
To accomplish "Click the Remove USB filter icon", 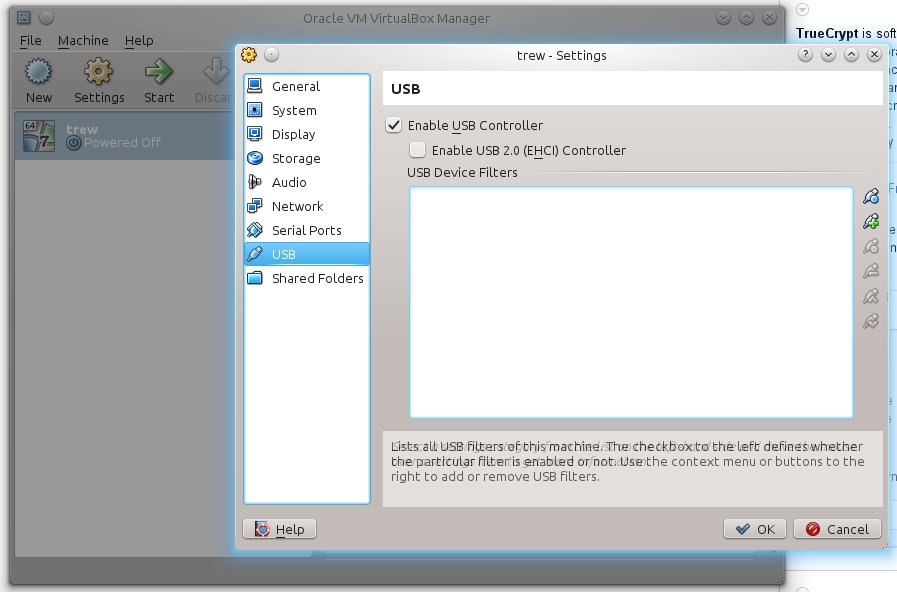I will click(x=871, y=271).
